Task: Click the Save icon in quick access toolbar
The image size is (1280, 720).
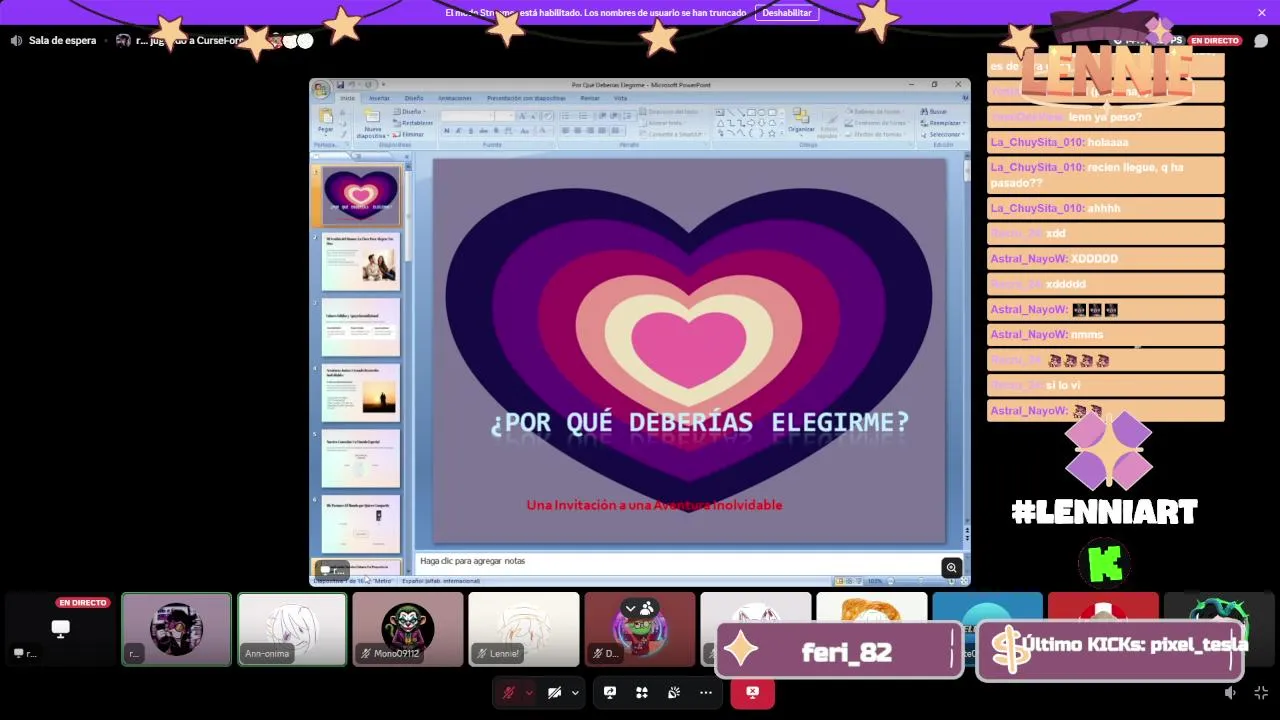Action: click(340, 85)
